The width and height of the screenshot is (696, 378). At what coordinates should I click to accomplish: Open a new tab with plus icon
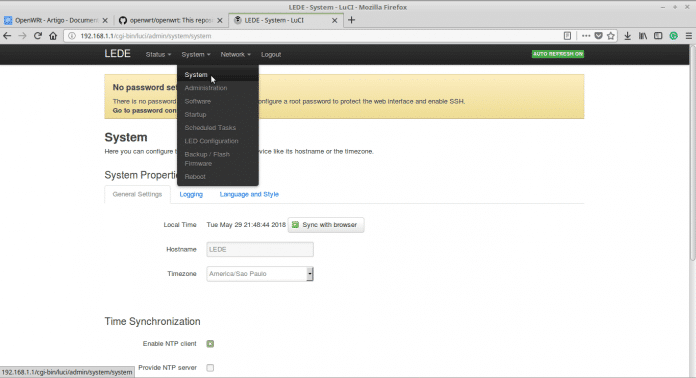352,20
